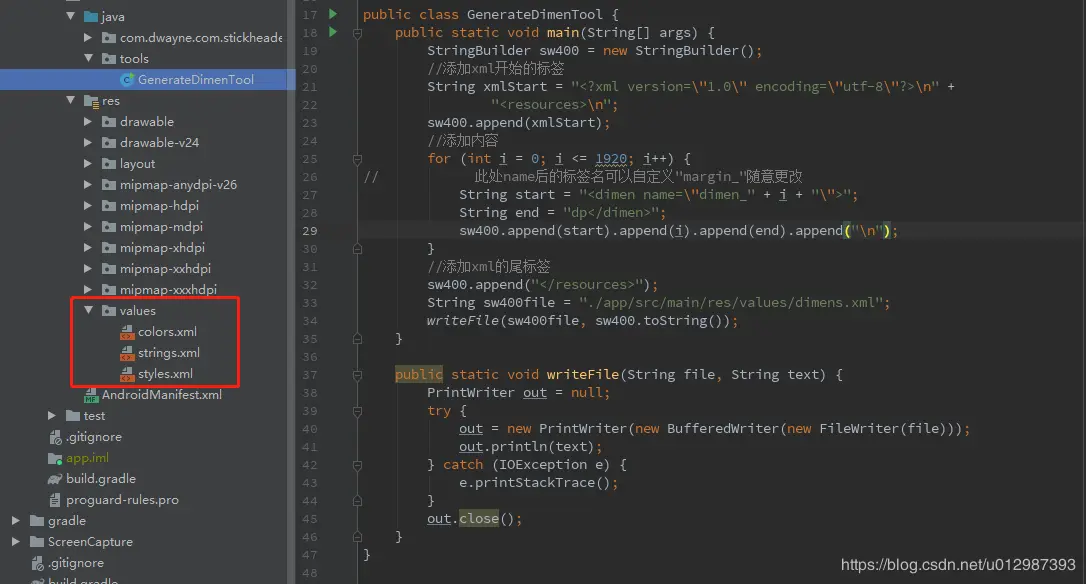
Task: Expand the ScreenCapture folder
Action: 16,541
